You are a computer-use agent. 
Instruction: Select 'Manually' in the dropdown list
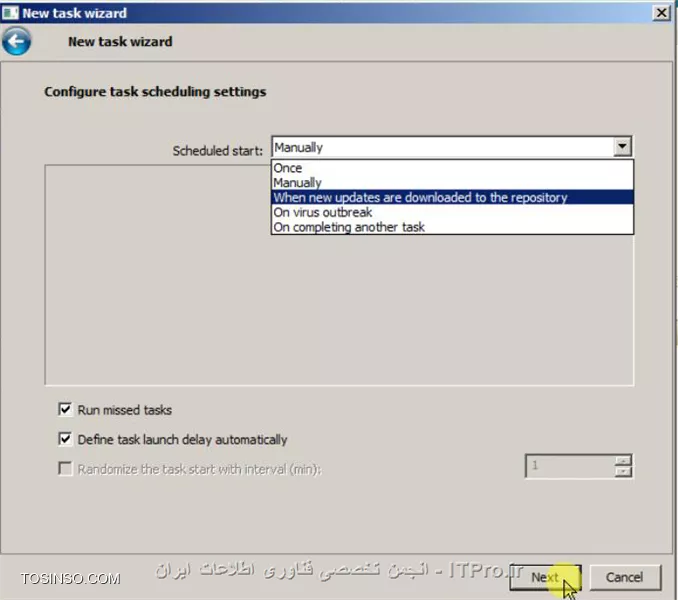pos(452,182)
